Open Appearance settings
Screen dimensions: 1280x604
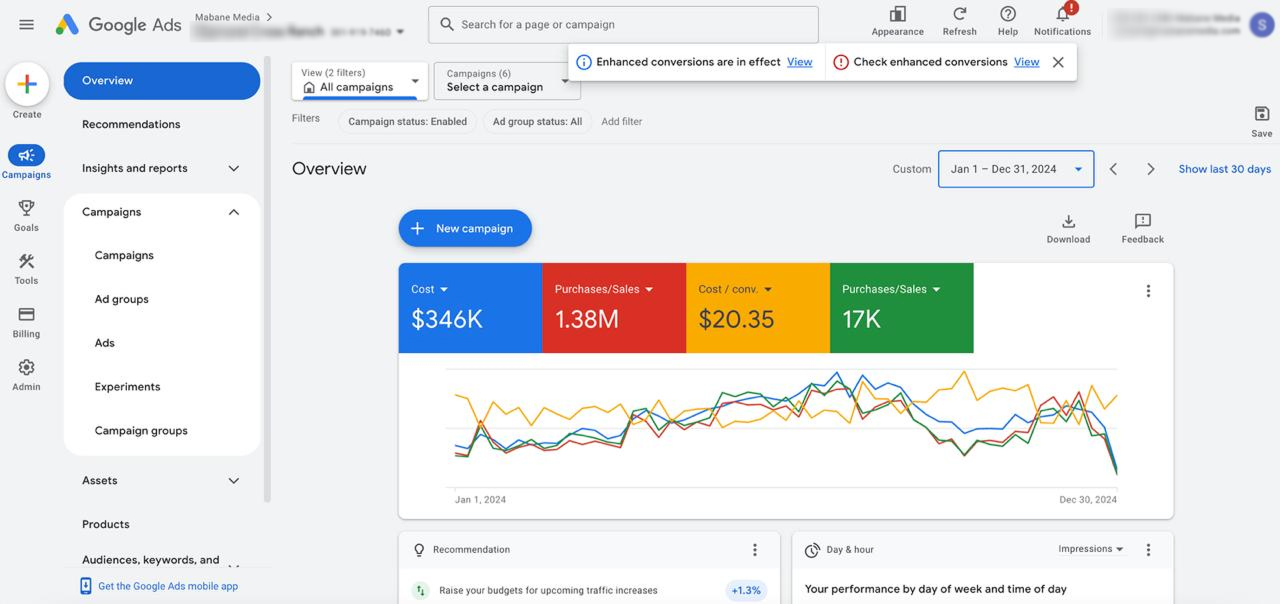tap(897, 14)
